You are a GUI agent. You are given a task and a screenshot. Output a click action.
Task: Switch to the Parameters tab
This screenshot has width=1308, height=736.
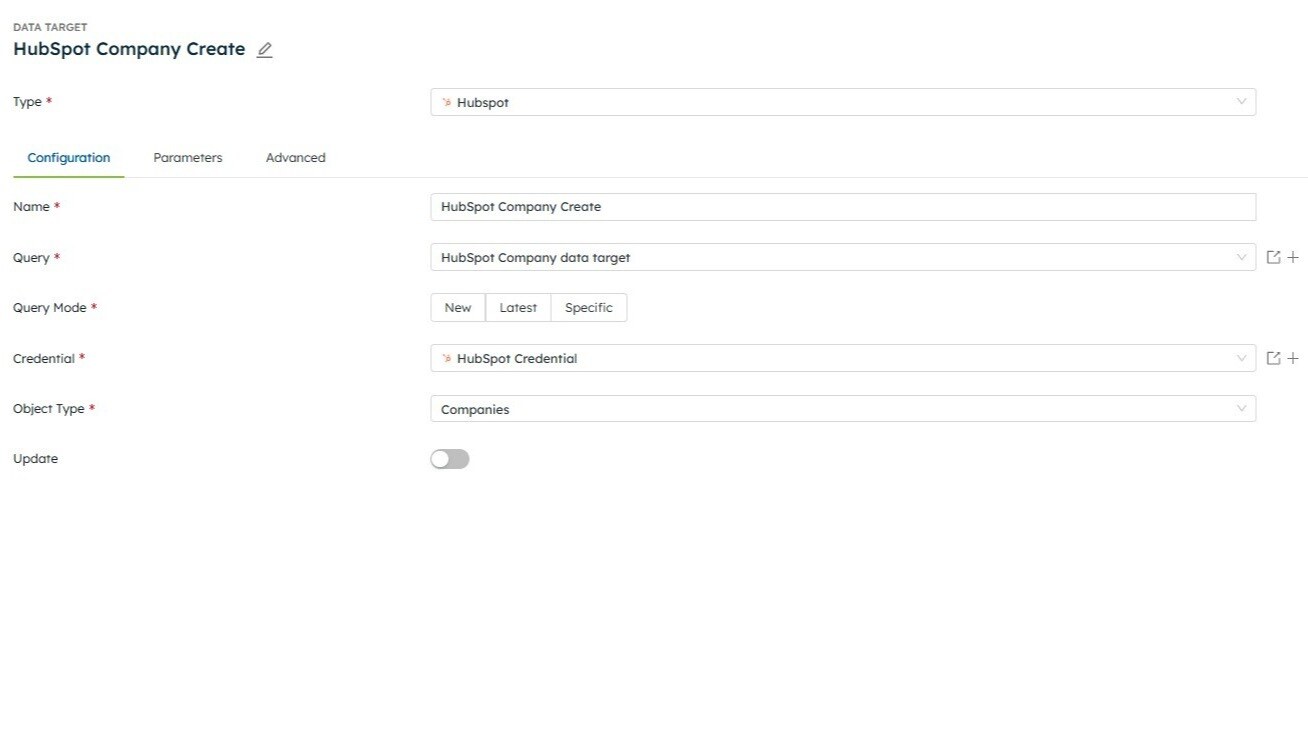click(x=188, y=158)
